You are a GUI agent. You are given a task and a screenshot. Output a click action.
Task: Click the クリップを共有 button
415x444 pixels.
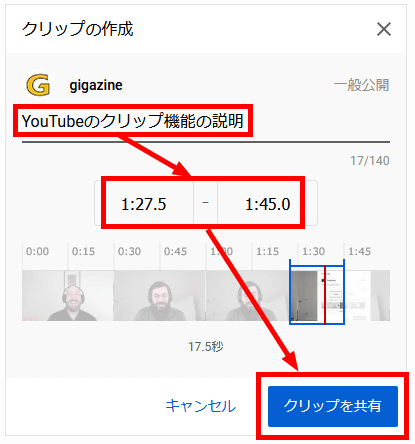click(x=333, y=406)
